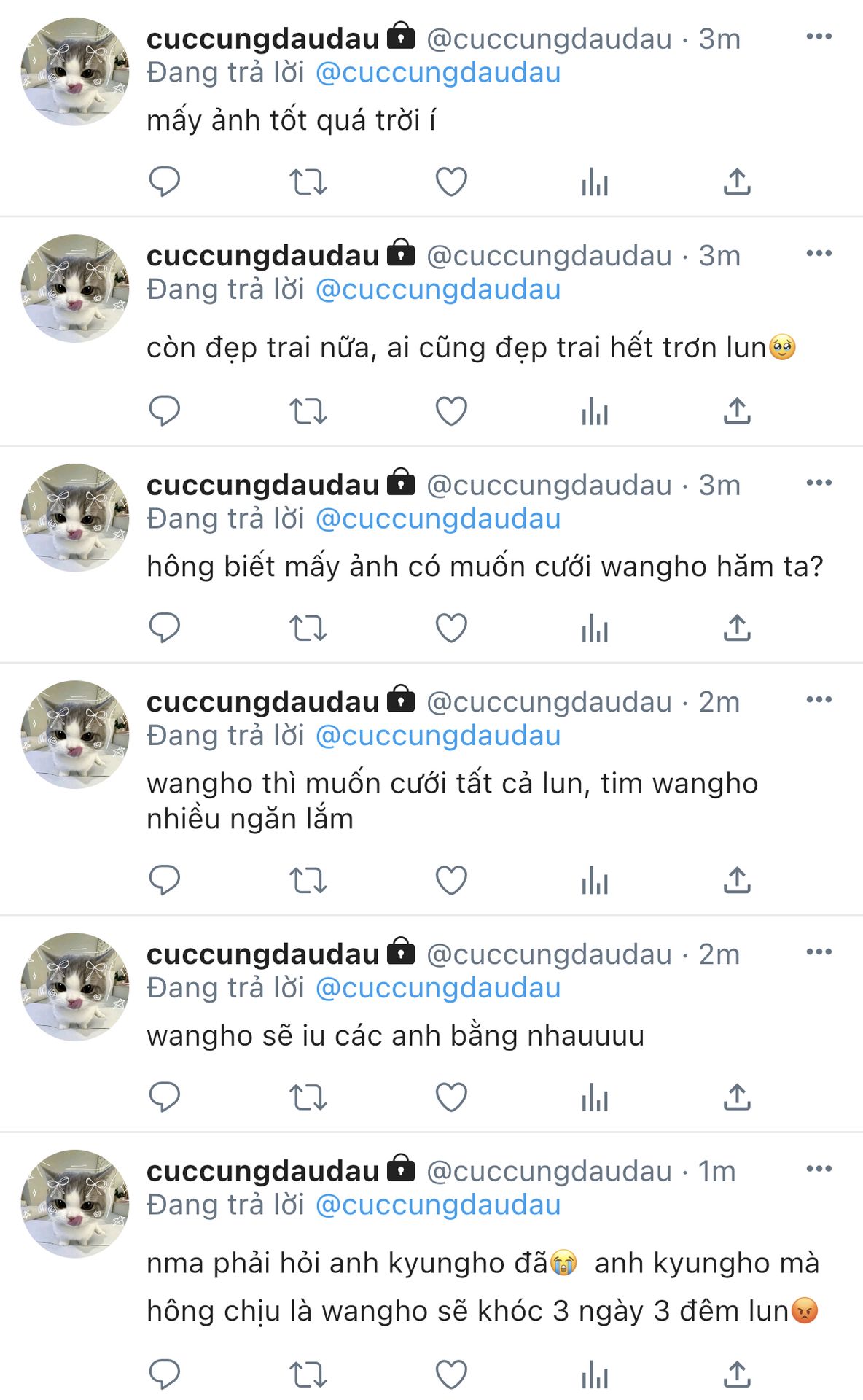Screen dimensions: 863x1400
Task: Open the three-dot menu on the "đẹp trai" tweet
Action: (819, 254)
